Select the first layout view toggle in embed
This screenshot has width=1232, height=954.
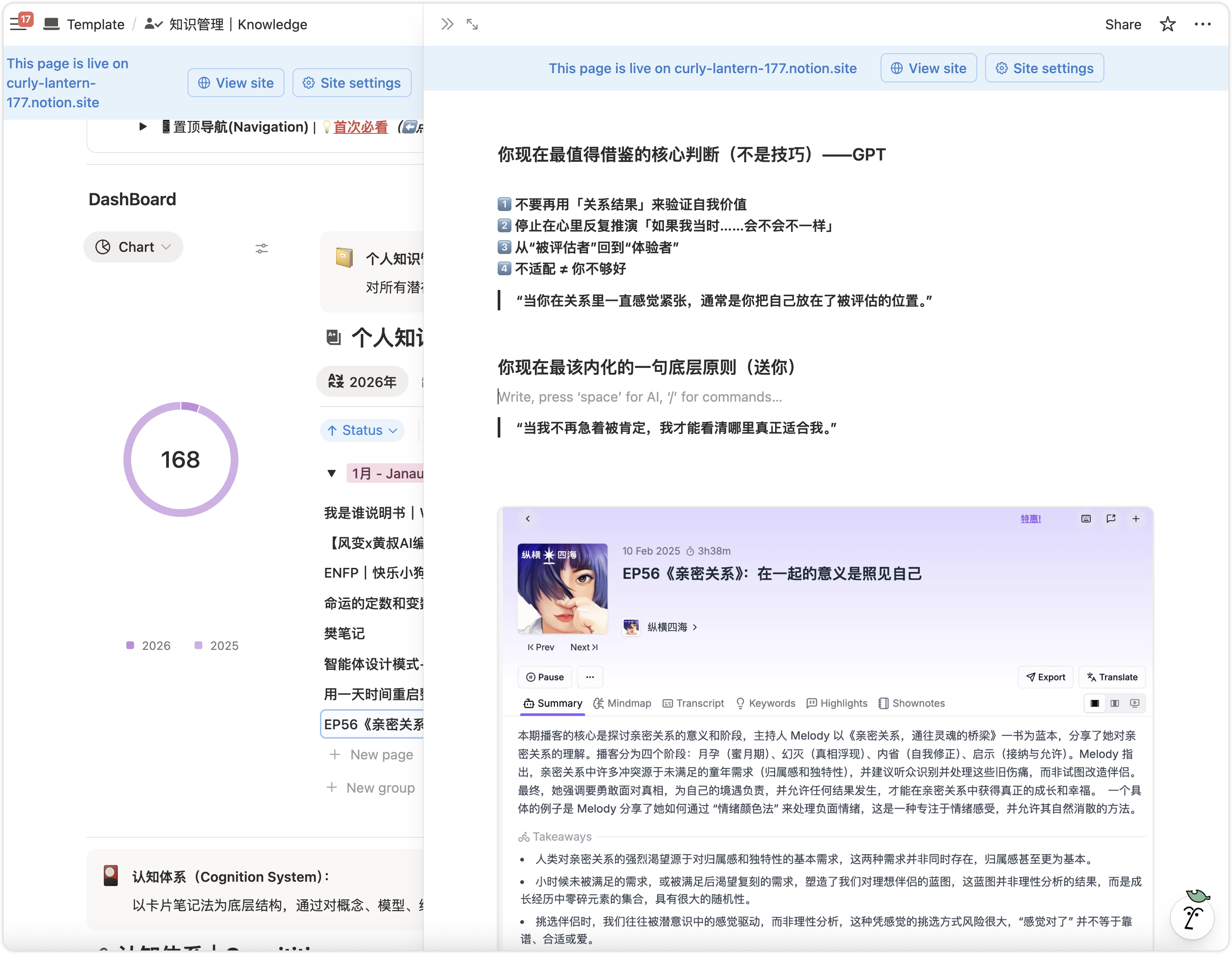click(x=1094, y=703)
